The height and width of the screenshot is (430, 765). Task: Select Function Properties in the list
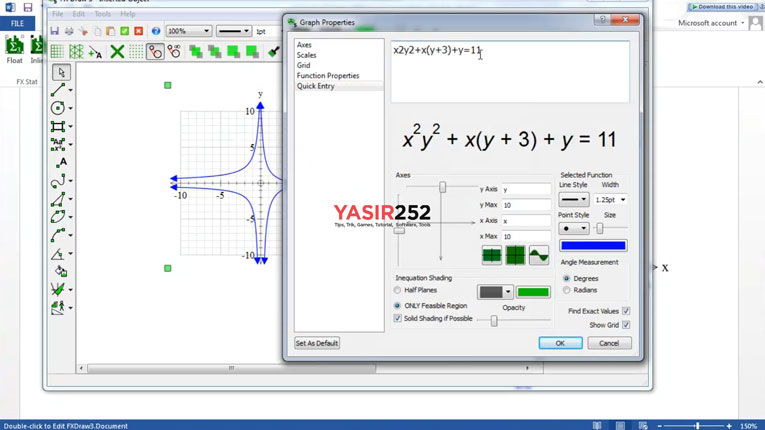pyautogui.click(x=328, y=76)
